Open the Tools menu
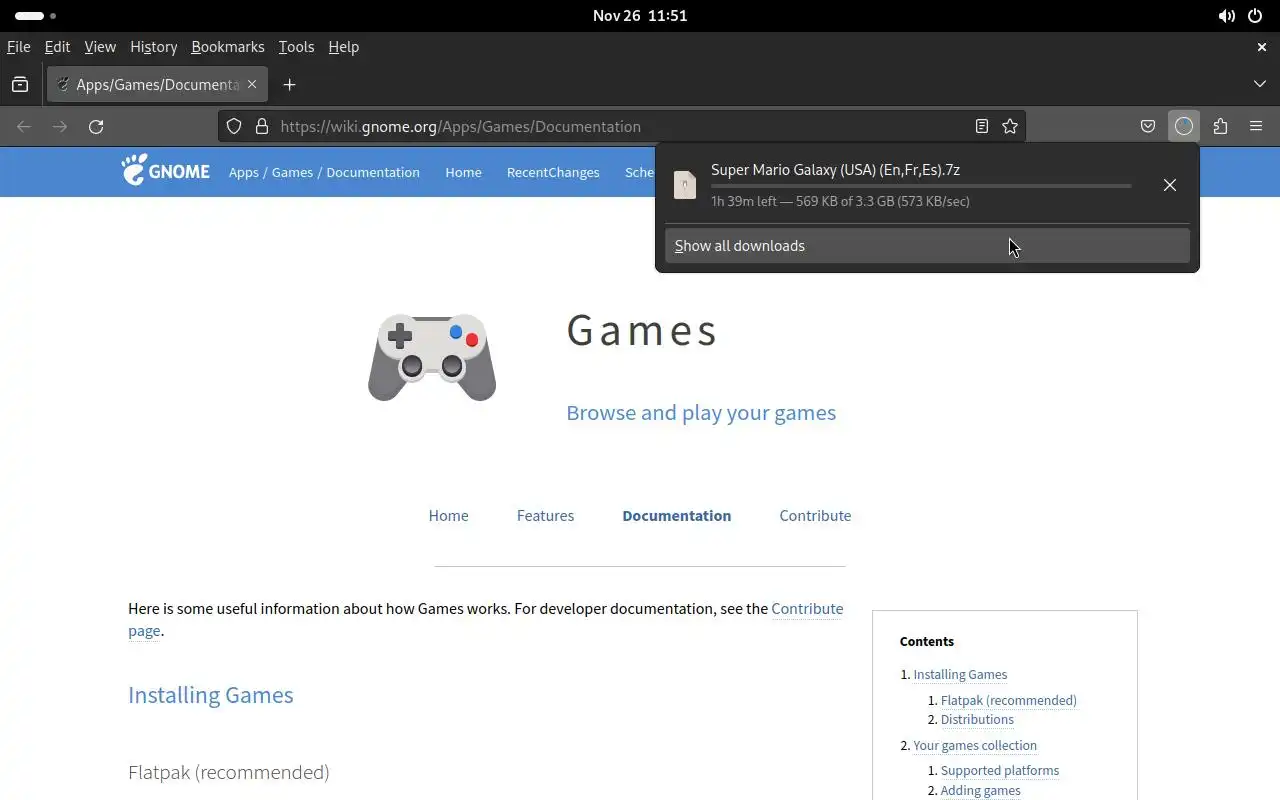 point(296,47)
